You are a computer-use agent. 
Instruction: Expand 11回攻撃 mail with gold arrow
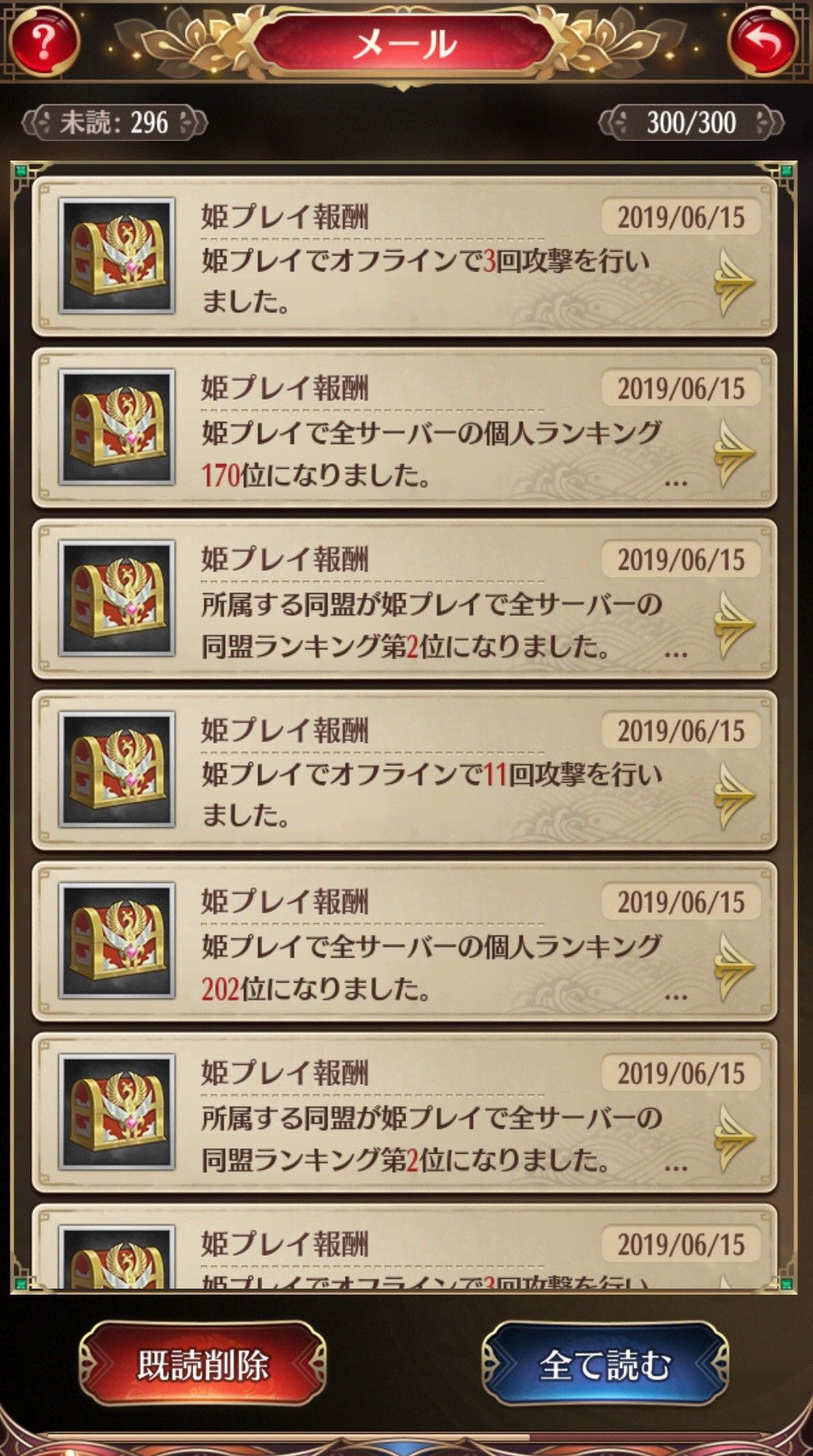pyautogui.click(x=733, y=795)
